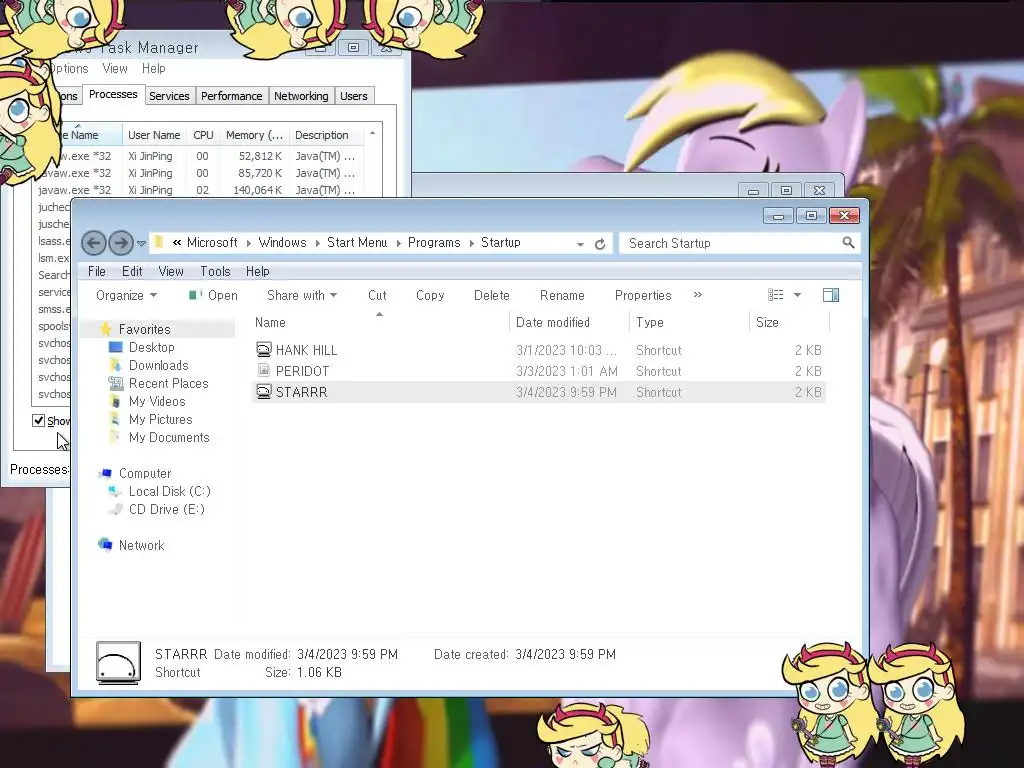Click the Change your view icon
This screenshot has height=768, width=1024.
775,295
